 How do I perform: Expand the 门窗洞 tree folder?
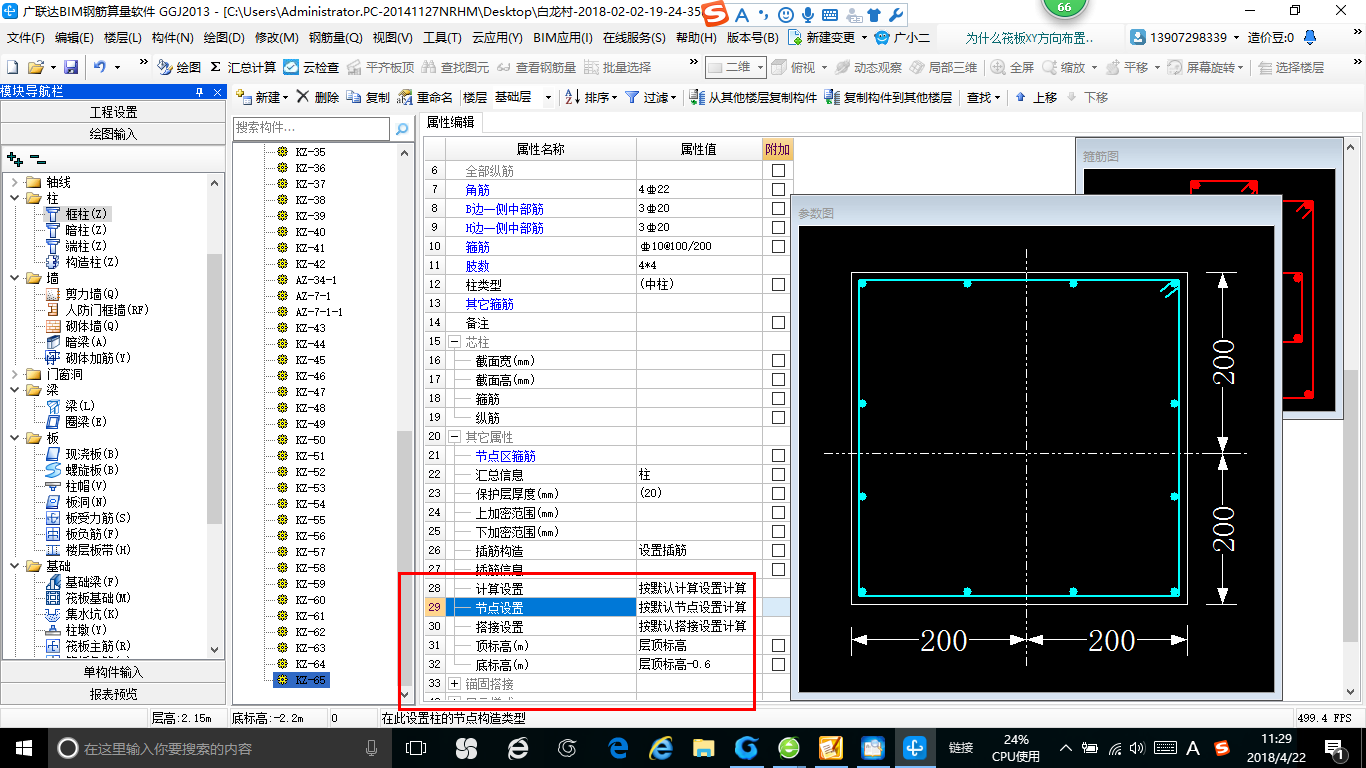pos(14,374)
